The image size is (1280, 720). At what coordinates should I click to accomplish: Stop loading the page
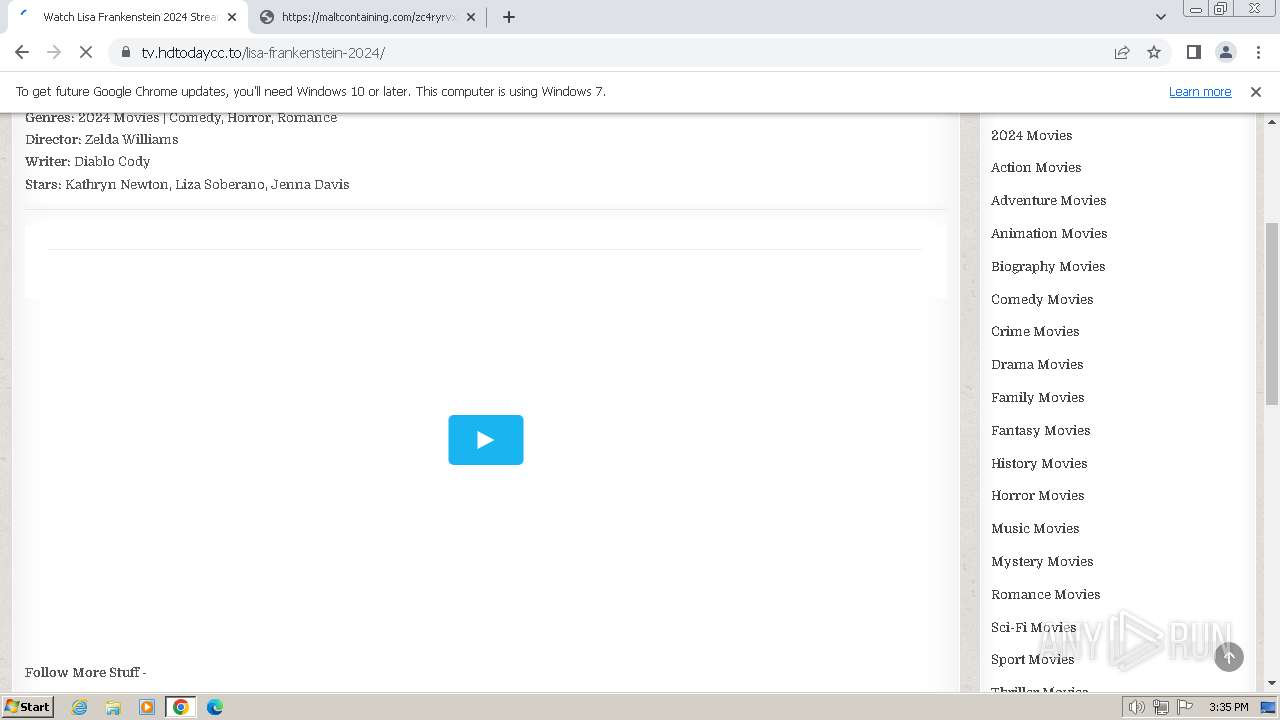coord(86,52)
